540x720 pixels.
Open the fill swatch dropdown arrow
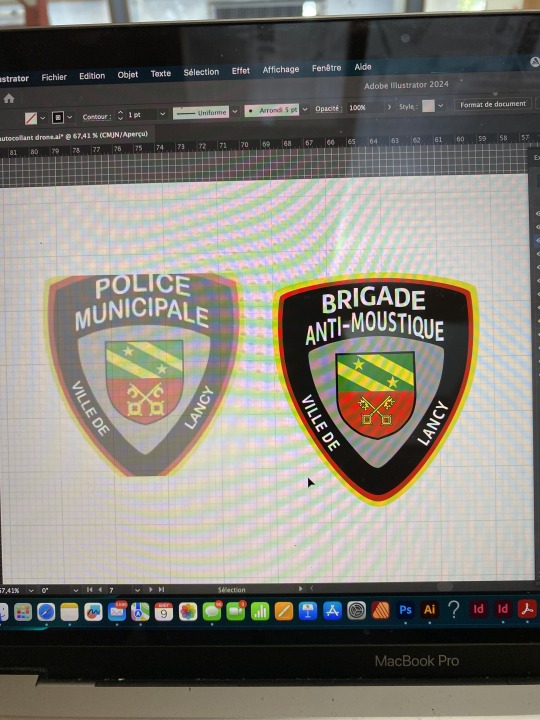coord(43,118)
